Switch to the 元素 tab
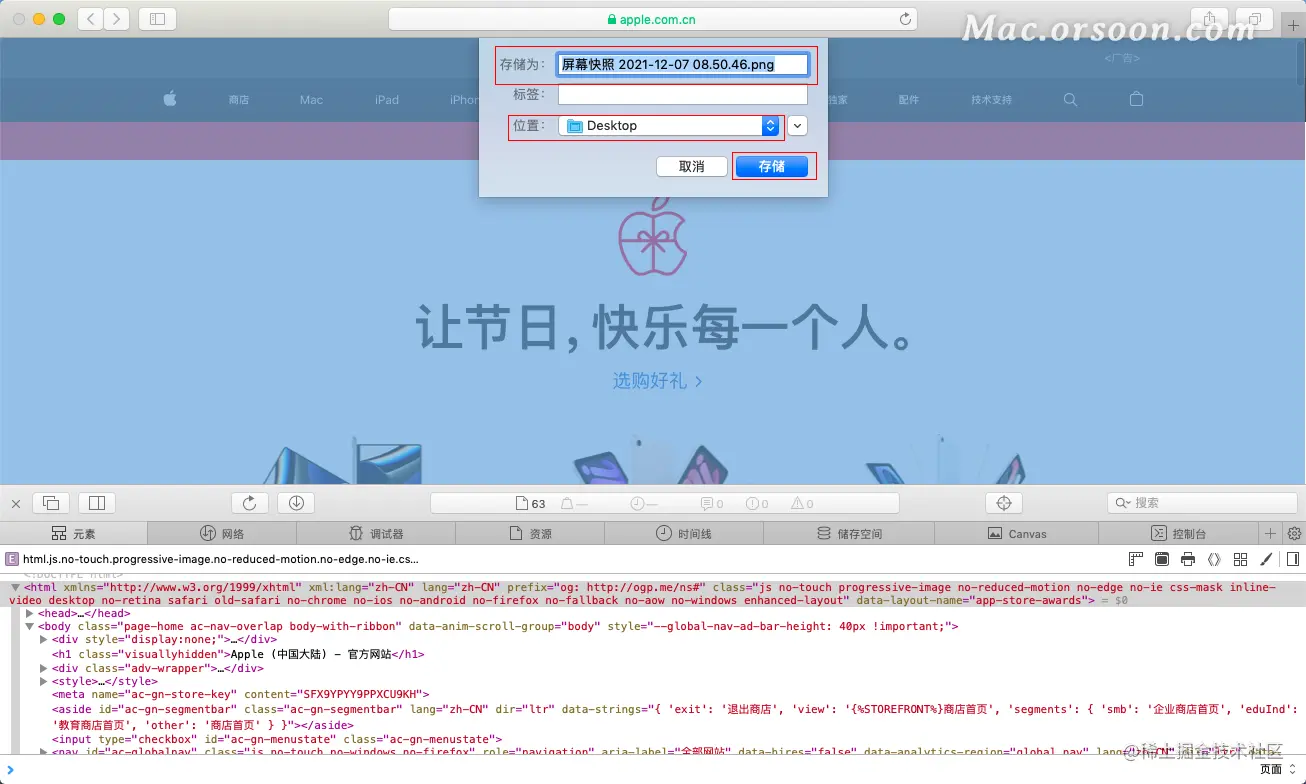1306x784 pixels. pos(74,534)
